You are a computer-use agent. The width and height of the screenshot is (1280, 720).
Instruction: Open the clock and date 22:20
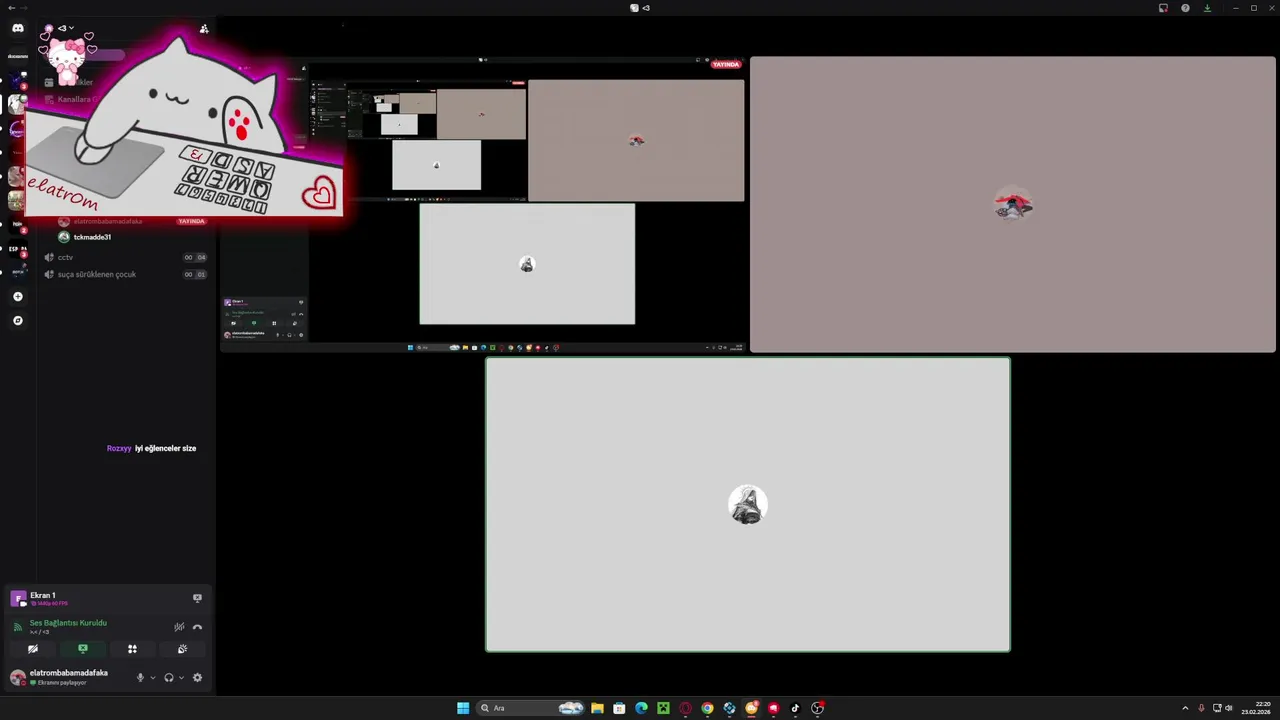1257,708
